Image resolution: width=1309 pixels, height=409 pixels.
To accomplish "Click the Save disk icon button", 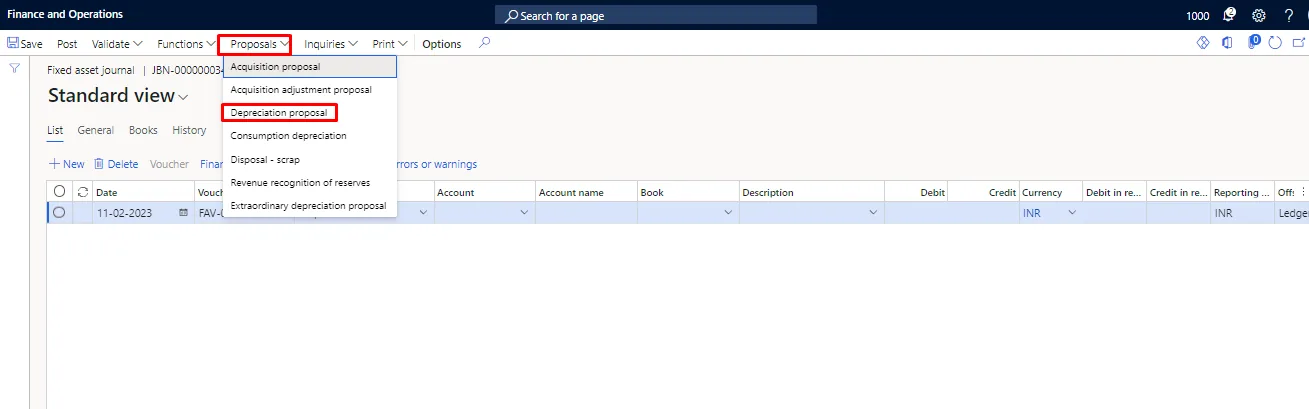I will [x=24, y=44].
